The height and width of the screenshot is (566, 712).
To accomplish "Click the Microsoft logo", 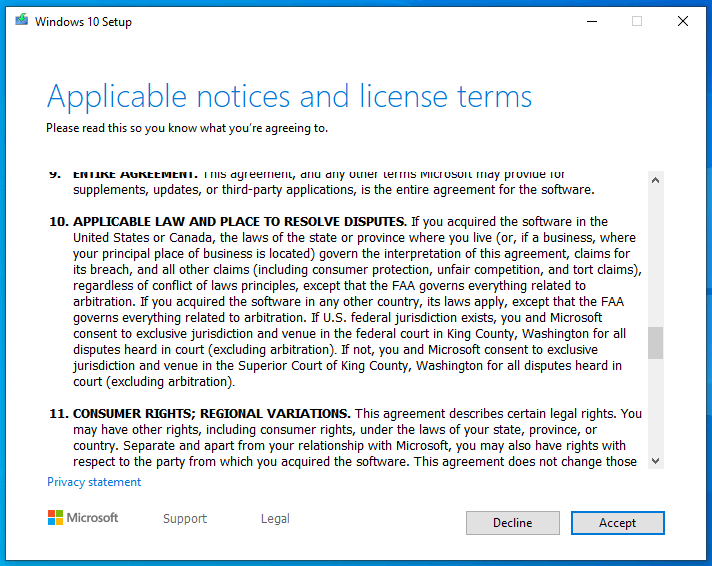I will pos(83,517).
